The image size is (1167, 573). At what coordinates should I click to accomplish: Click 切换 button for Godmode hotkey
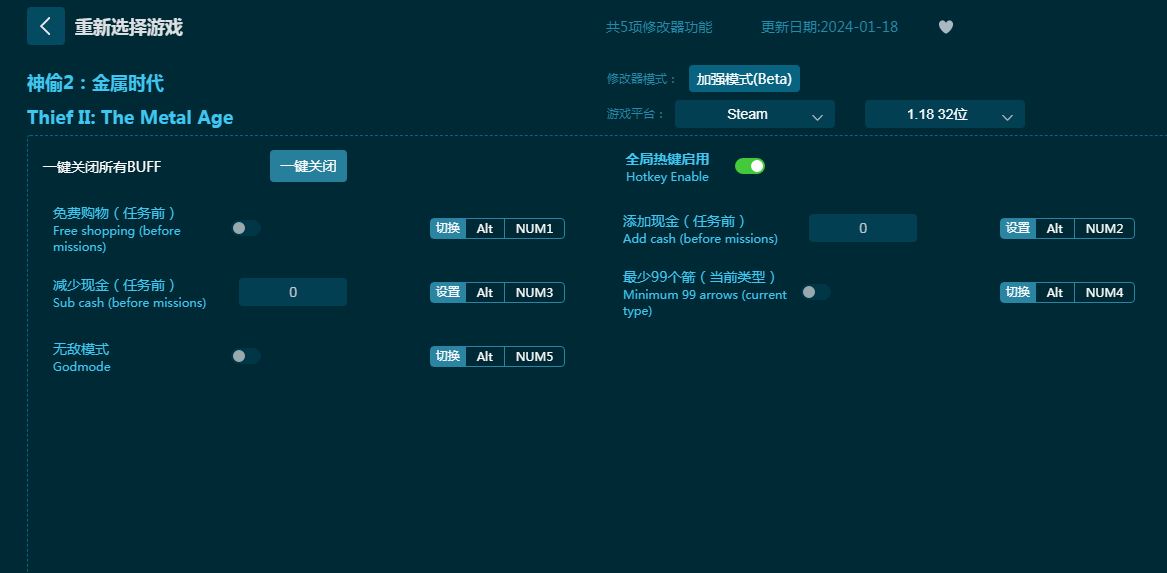pyautogui.click(x=448, y=356)
